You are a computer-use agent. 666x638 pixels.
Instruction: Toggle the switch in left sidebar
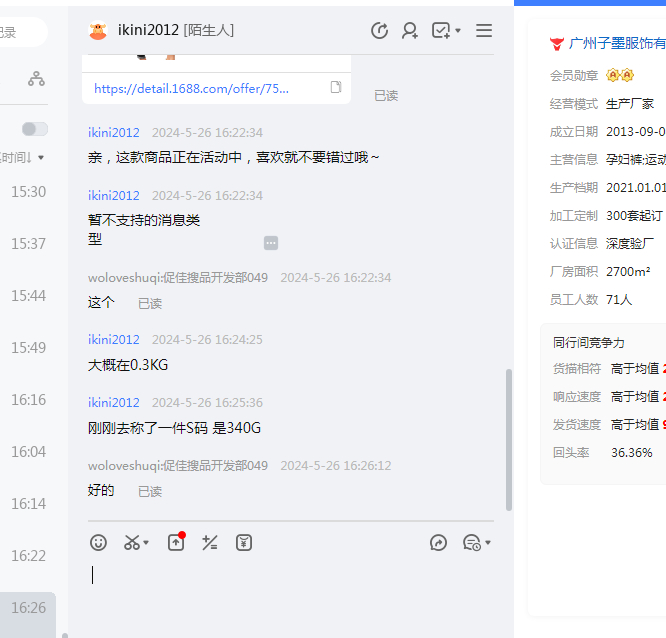point(35,129)
